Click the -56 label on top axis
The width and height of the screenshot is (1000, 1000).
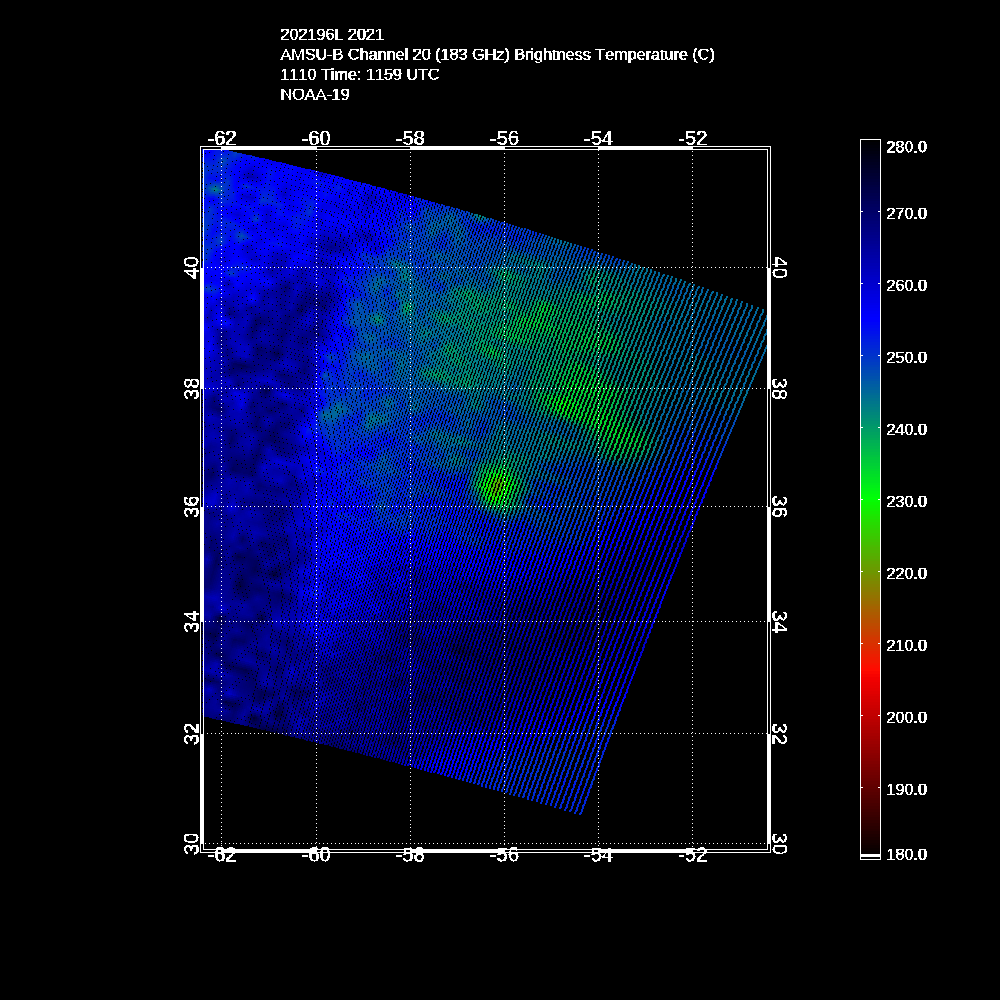(504, 138)
